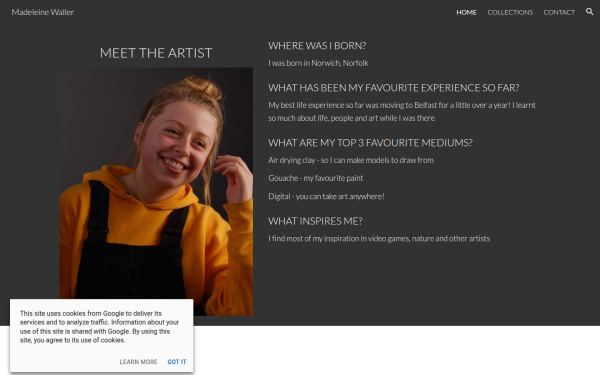
Task: Click the WHAT INSPIRES ME? heading
Action: [315, 221]
